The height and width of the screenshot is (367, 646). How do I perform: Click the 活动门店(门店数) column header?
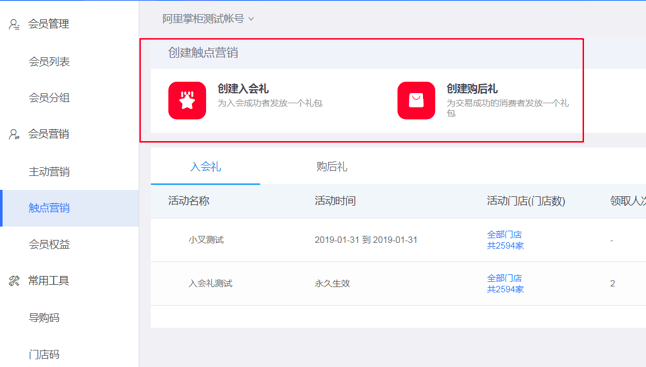pyautogui.click(x=526, y=201)
